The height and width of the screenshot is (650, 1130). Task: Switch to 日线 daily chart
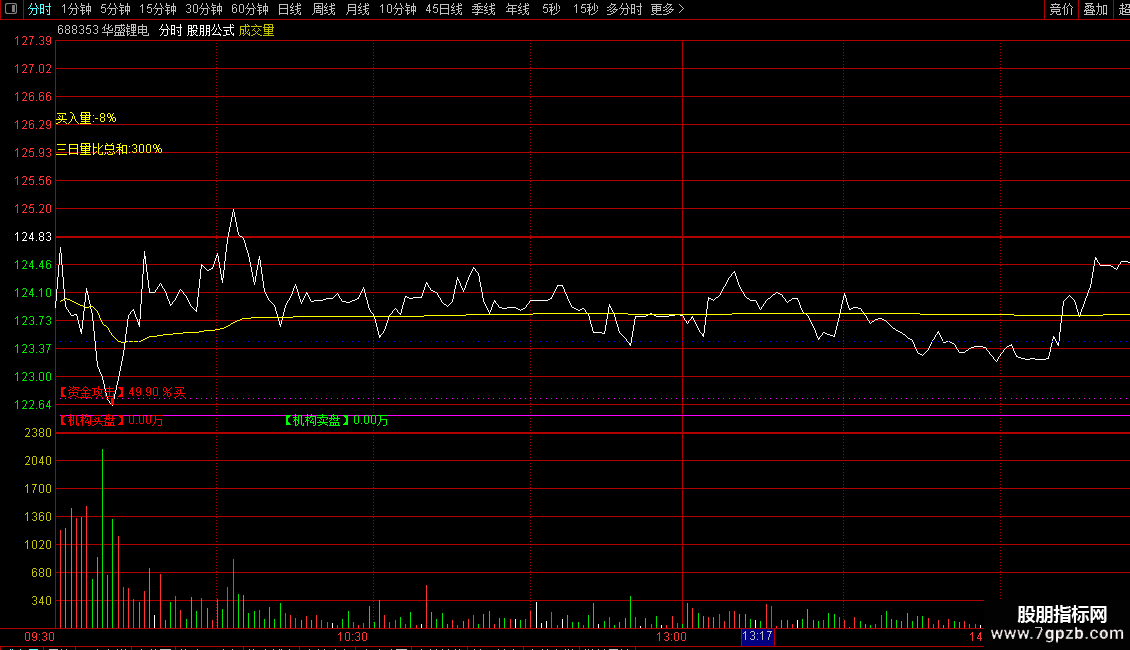pyautogui.click(x=290, y=9)
